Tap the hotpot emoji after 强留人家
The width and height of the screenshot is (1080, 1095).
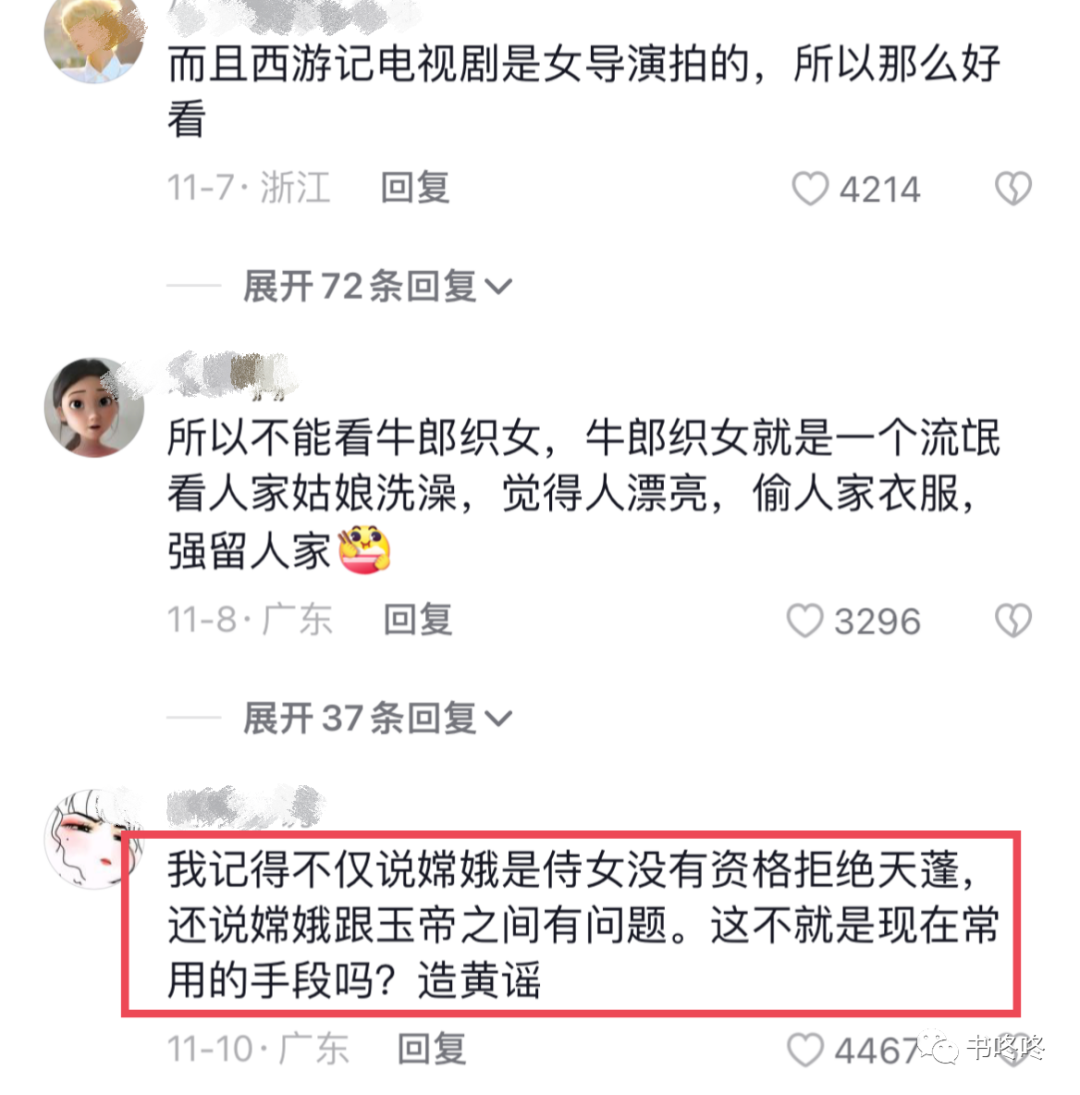point(364,550)
